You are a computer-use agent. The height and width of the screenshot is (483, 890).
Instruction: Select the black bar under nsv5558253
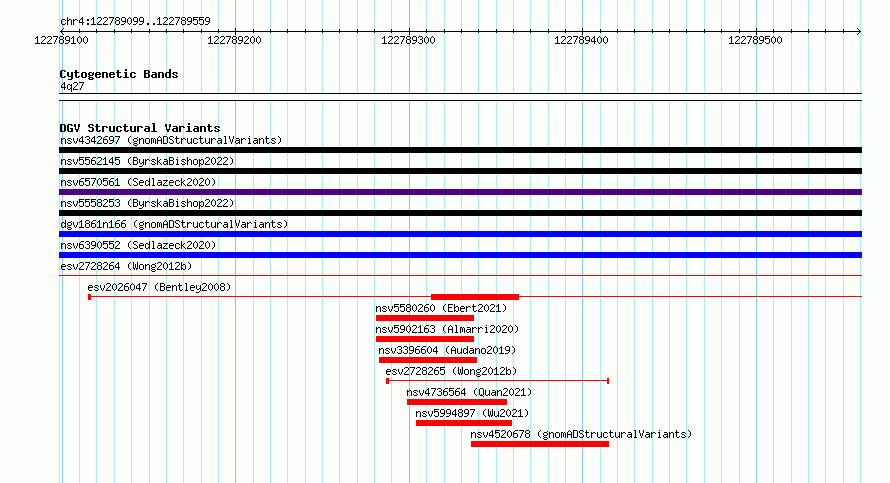[460, 213]
